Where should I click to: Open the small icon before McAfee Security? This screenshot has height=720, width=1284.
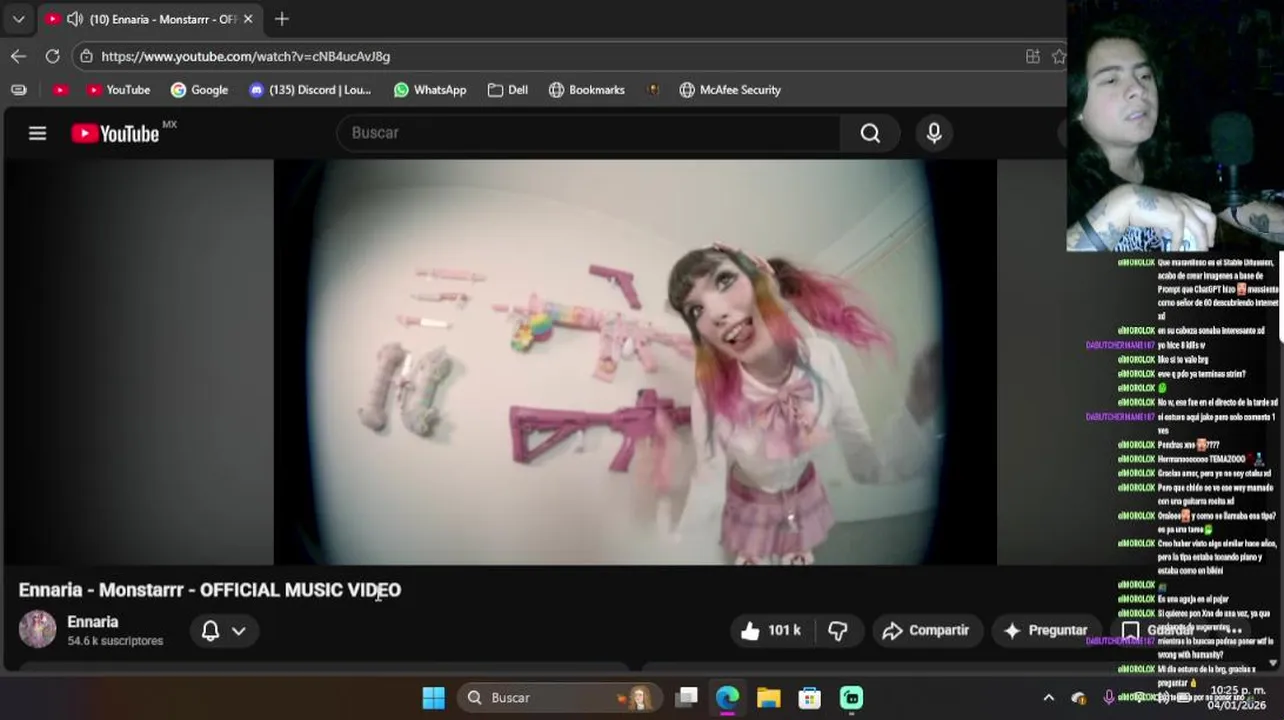(x=653, y=90)
